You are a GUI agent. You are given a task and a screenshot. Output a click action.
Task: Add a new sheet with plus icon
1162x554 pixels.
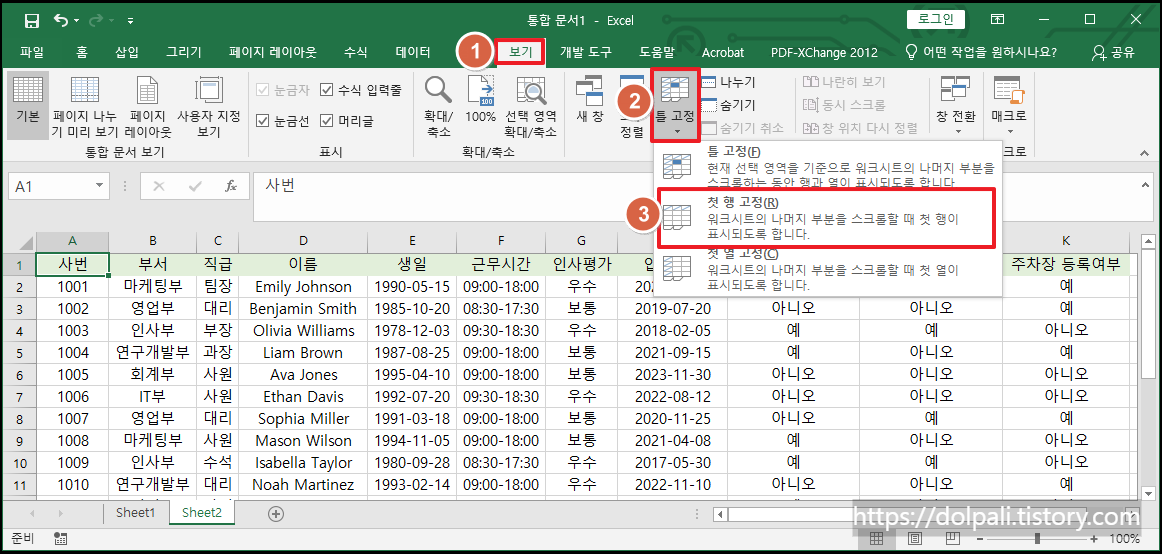coord(276,513)
